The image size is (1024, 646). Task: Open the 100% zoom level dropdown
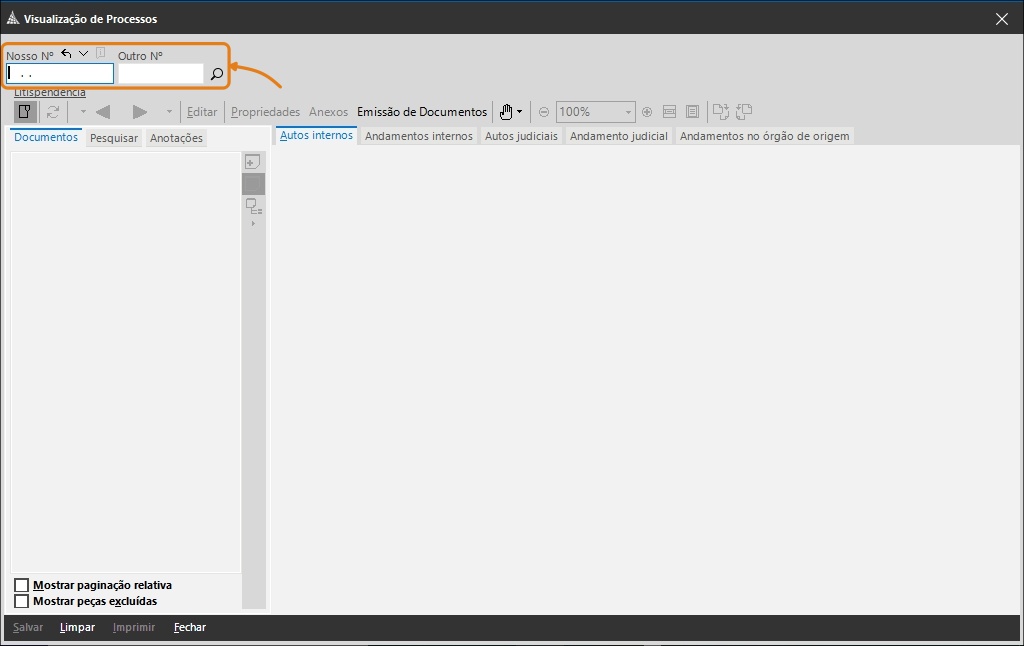(x=628, y=112)
